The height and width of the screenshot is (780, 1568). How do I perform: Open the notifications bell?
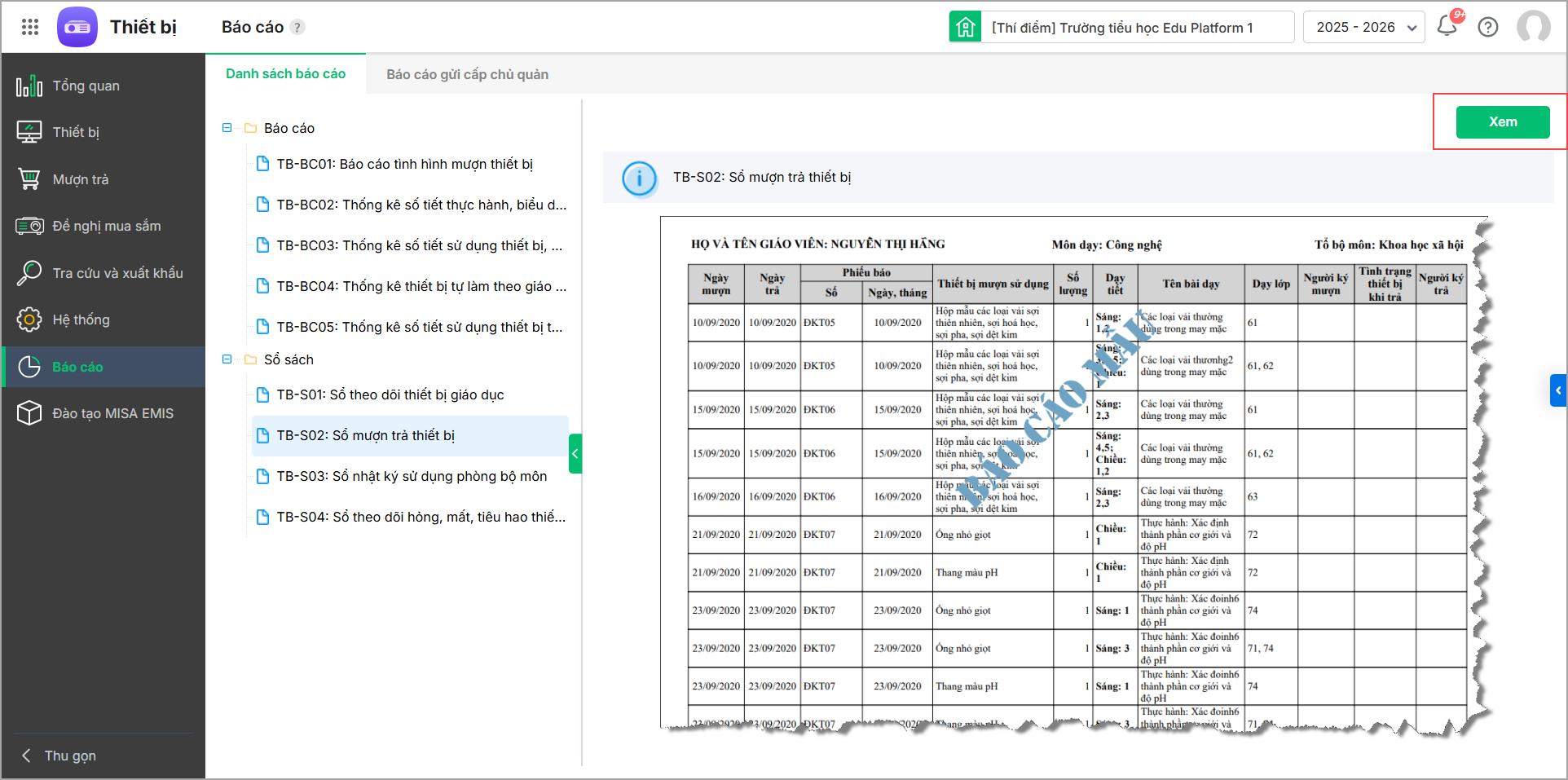coord(1447,26)
